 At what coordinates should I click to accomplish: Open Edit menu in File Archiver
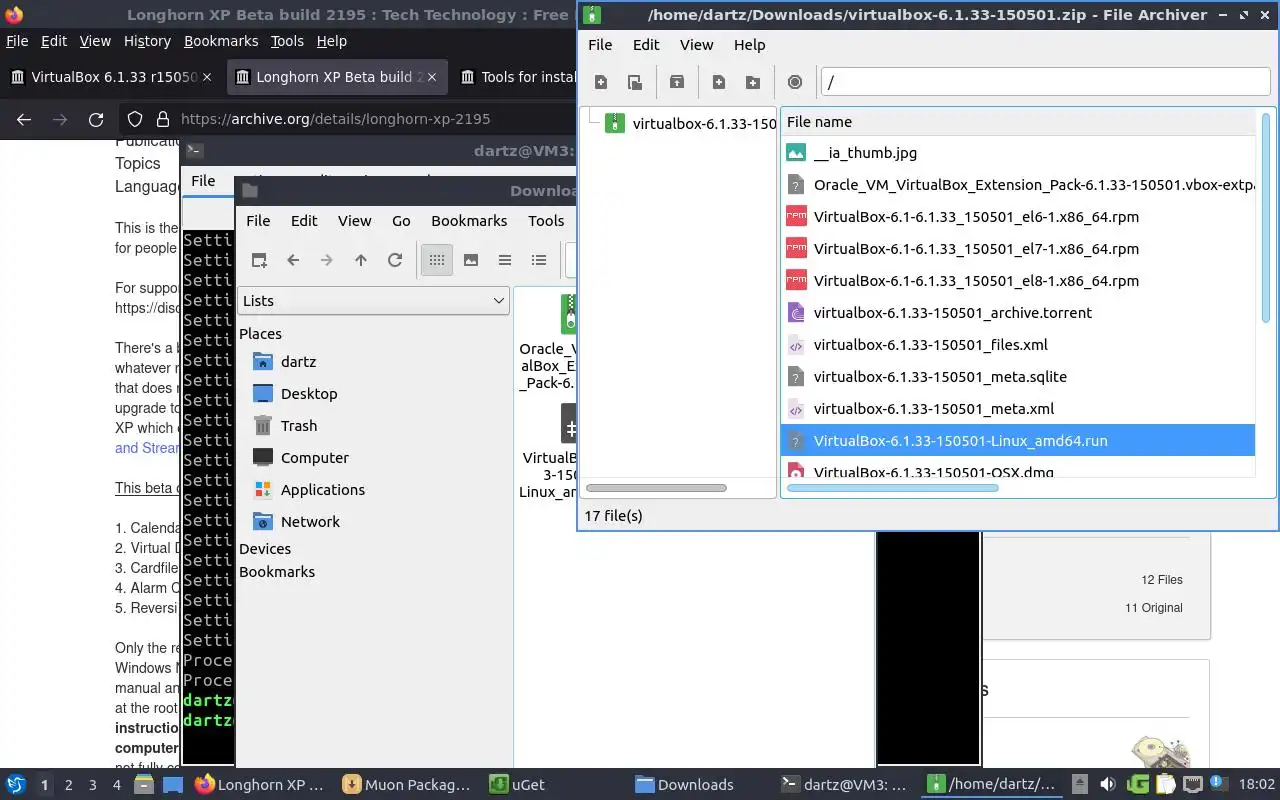646,45
